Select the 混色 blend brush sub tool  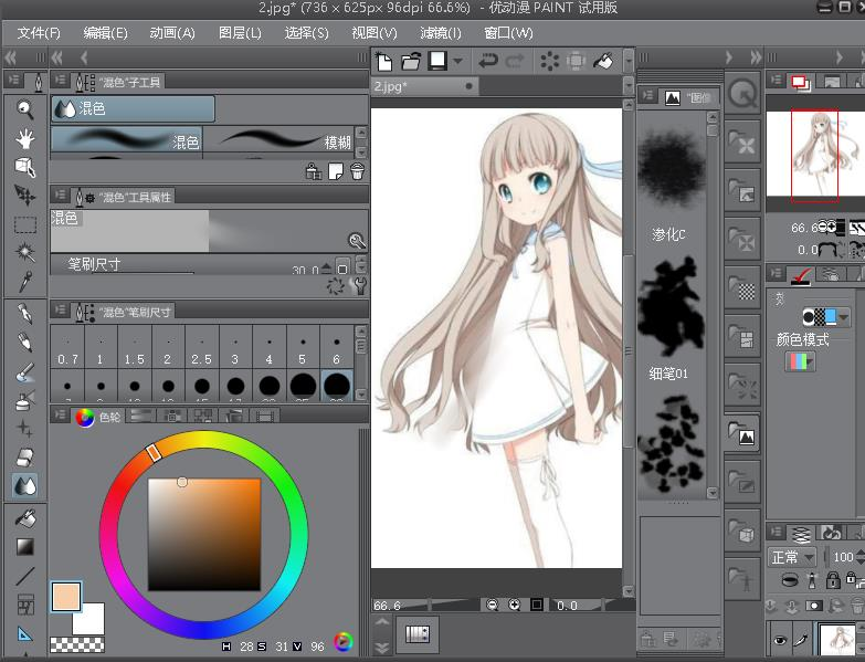(x=126, y=140)
